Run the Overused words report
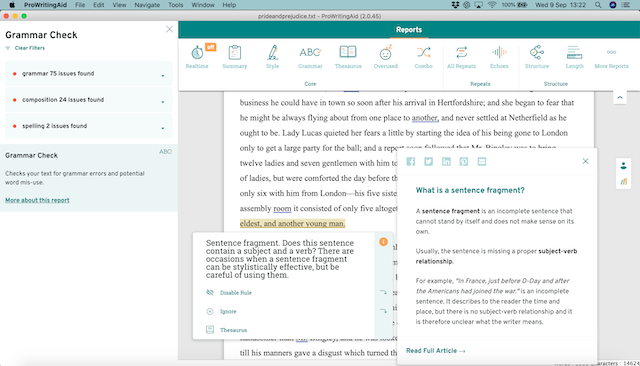The width and height of the screenshot is (640, 366). click(x=386, y=57)
